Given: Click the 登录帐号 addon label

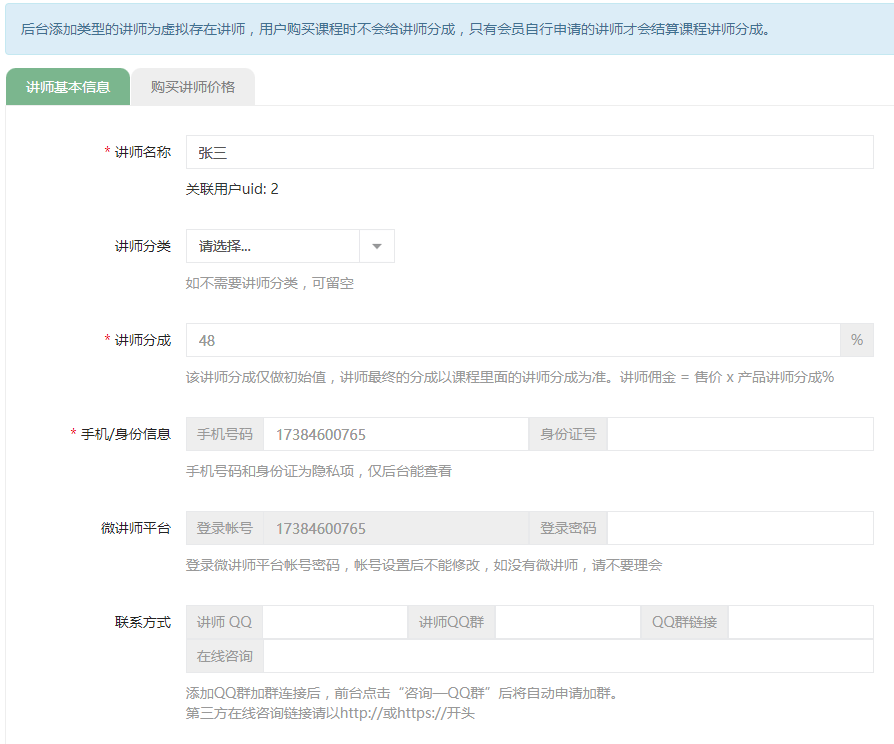Looking at the screenshot, I should pyautogui.click(x=225, y=528).
